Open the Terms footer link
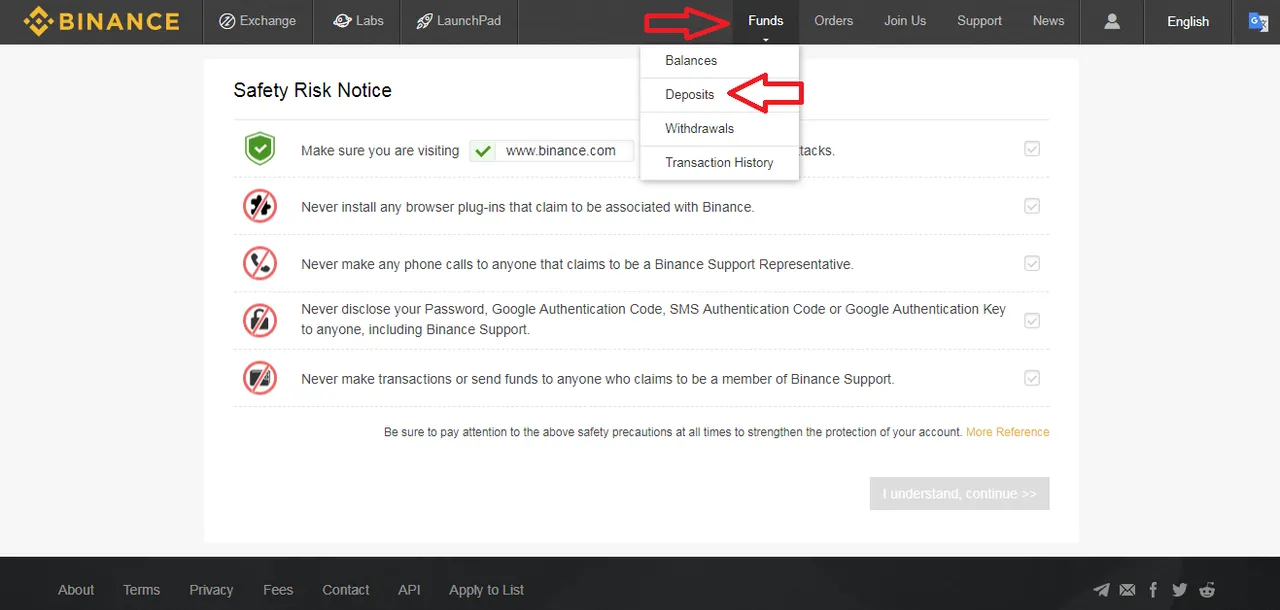 pos(141,590)
